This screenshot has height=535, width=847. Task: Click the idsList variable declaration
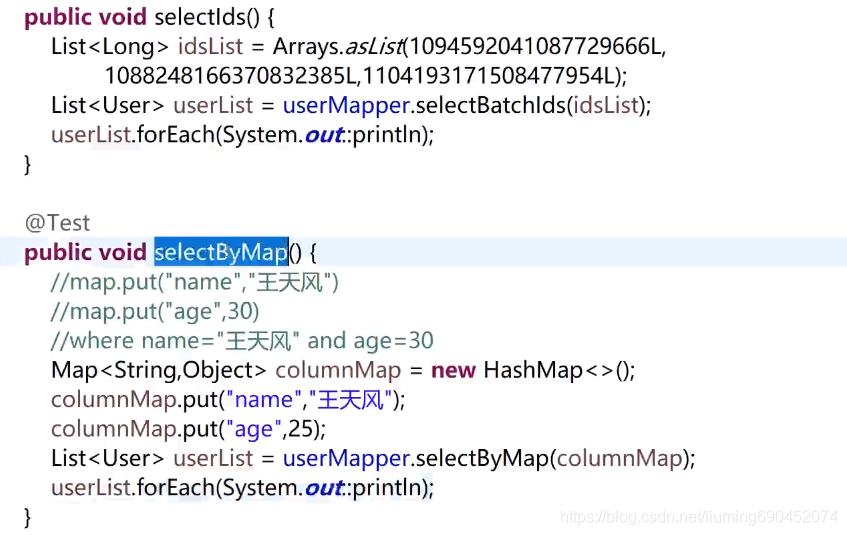pyautogui.click(x=211, y=47)
